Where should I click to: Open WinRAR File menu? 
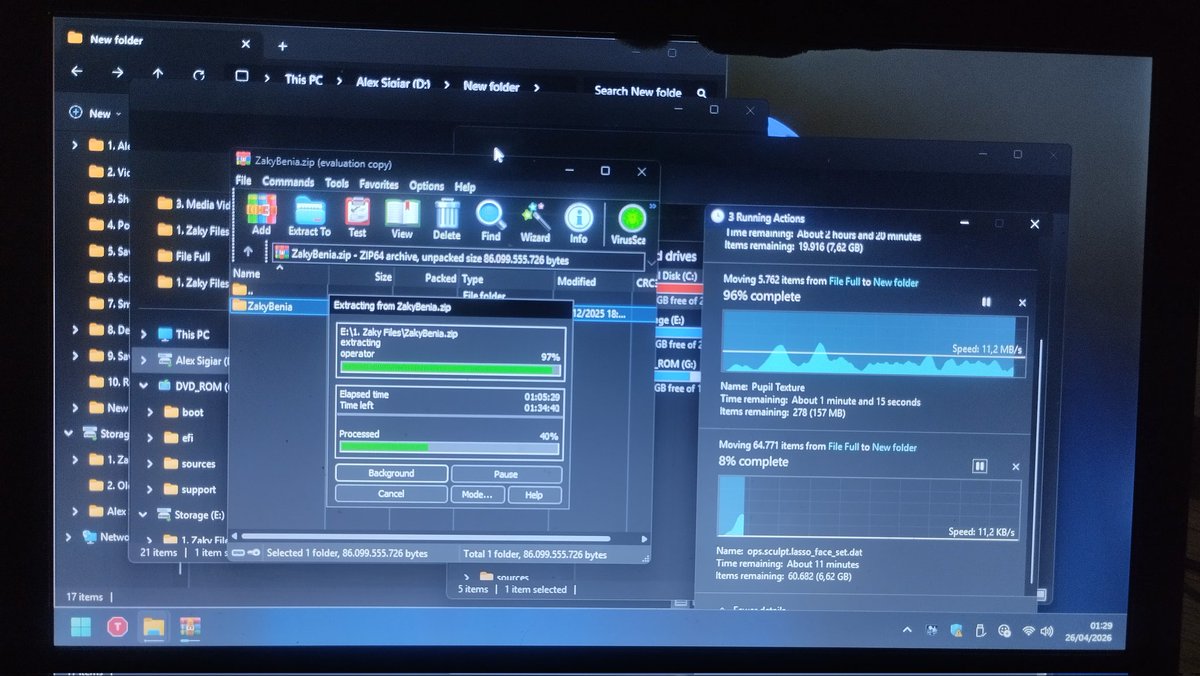[243, 181]
